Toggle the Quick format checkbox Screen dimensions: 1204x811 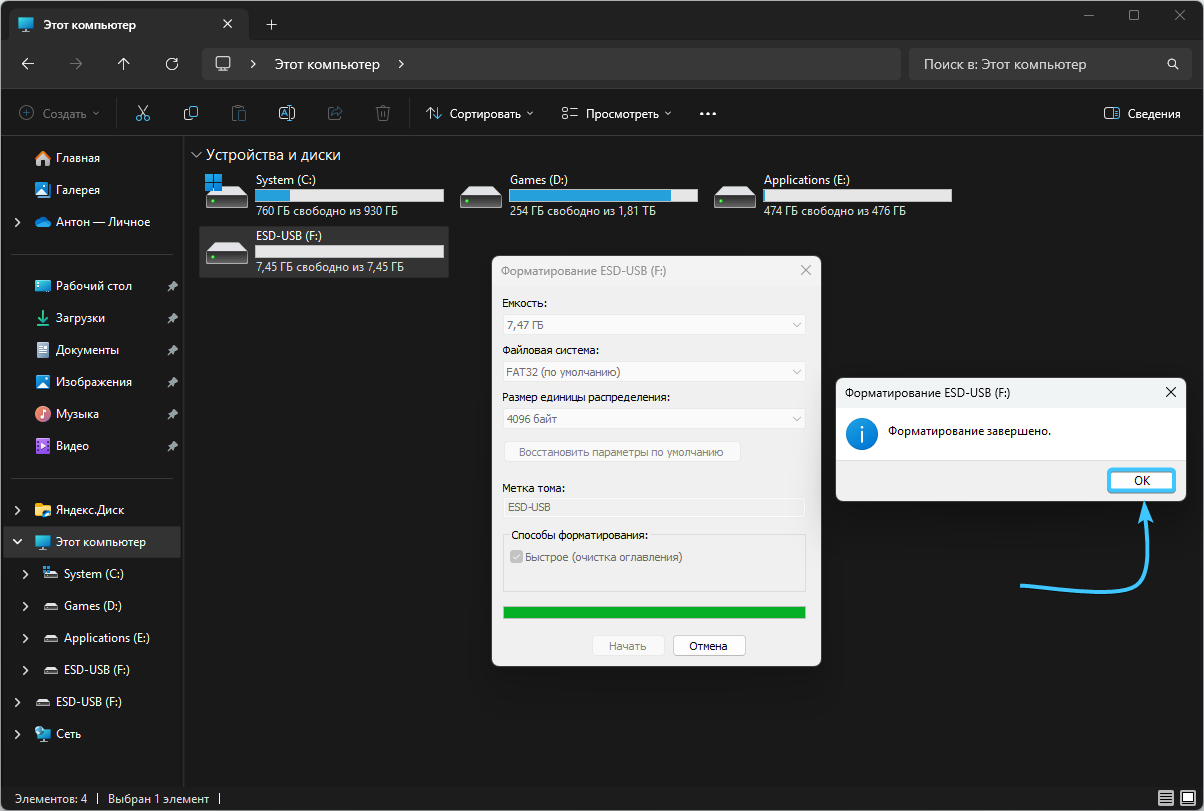[517, 557]
